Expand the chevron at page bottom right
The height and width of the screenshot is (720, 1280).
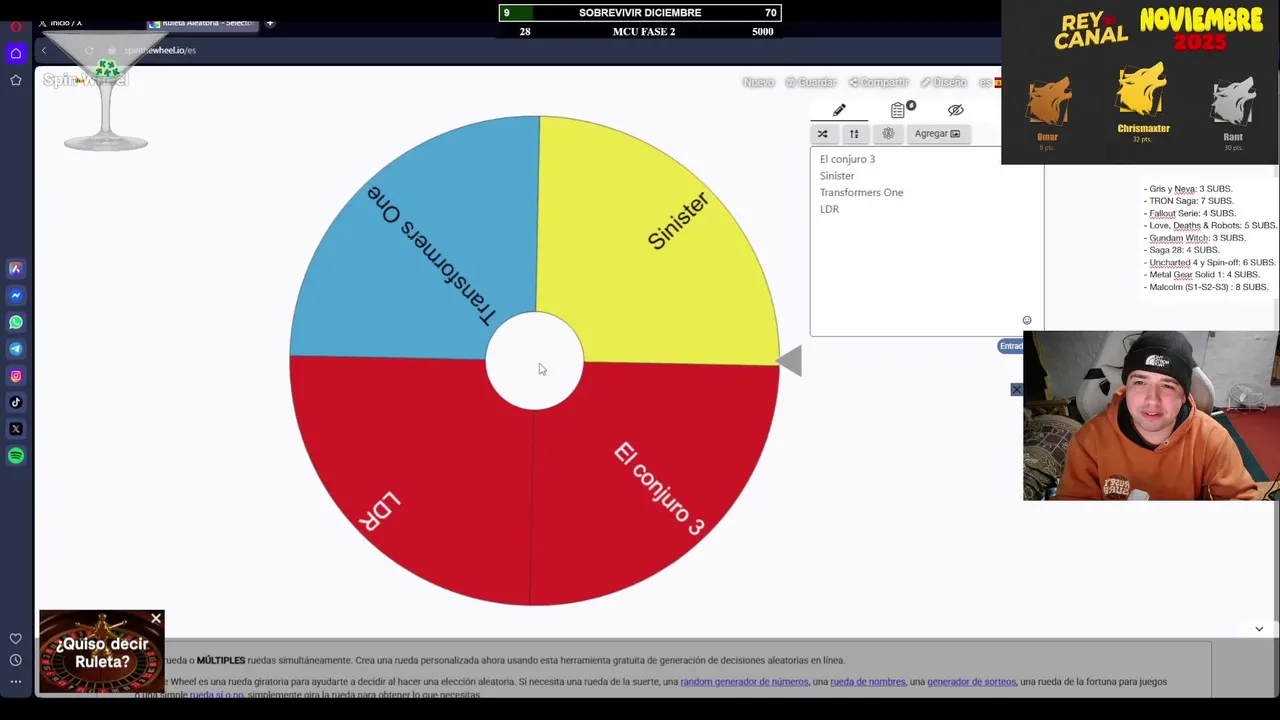click(x=1259, y=629)
